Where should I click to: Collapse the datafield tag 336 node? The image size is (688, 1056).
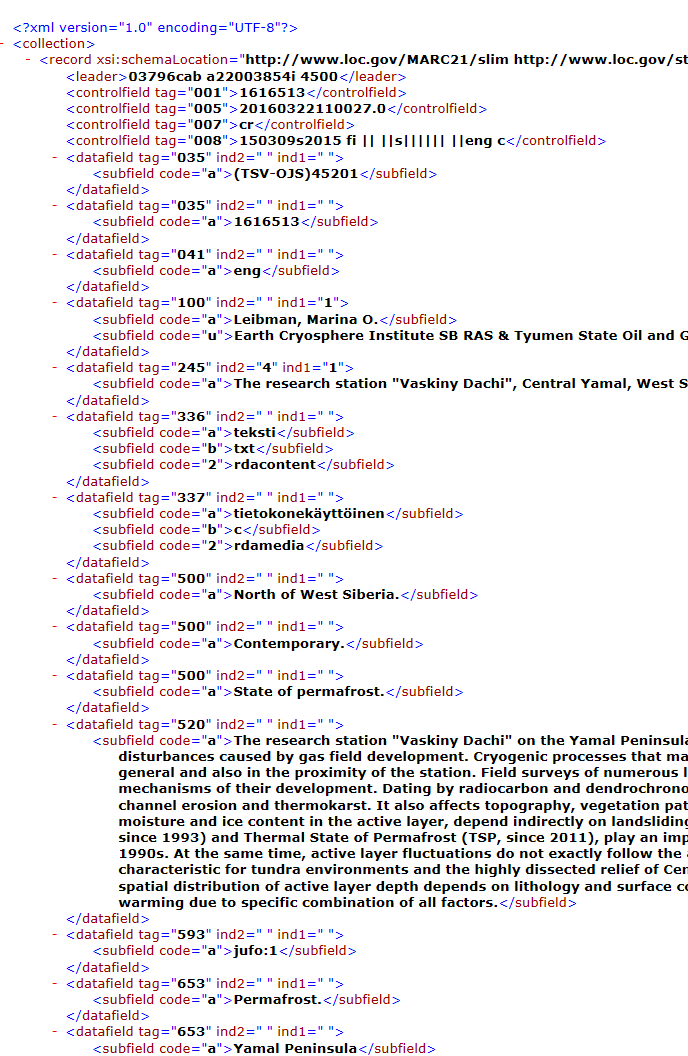(55, 417)
